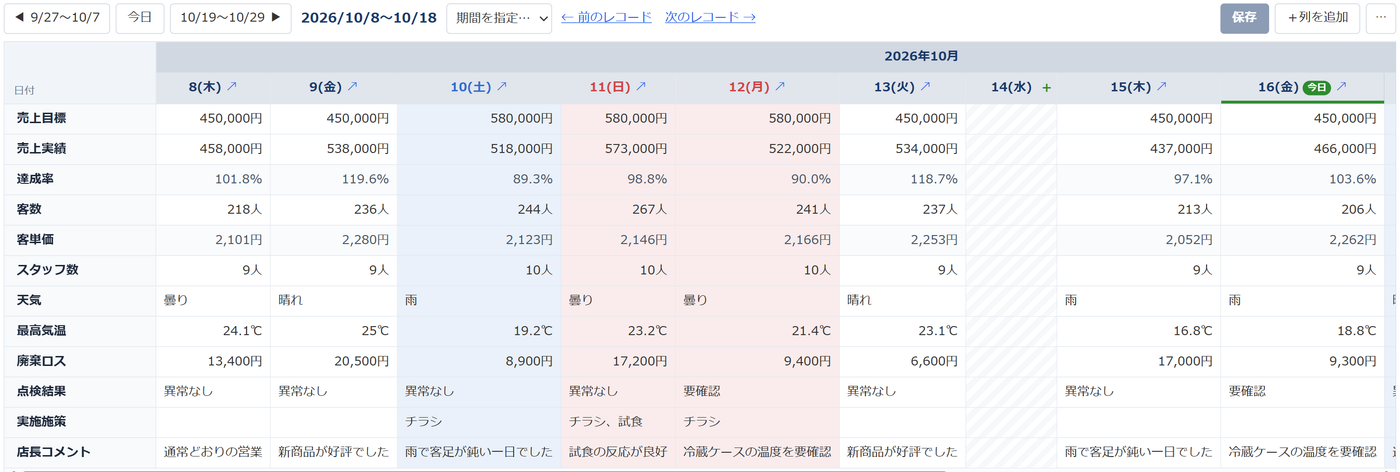
Task: Click 達成率 value 119.6%
Action: click(x=333, y=179)
